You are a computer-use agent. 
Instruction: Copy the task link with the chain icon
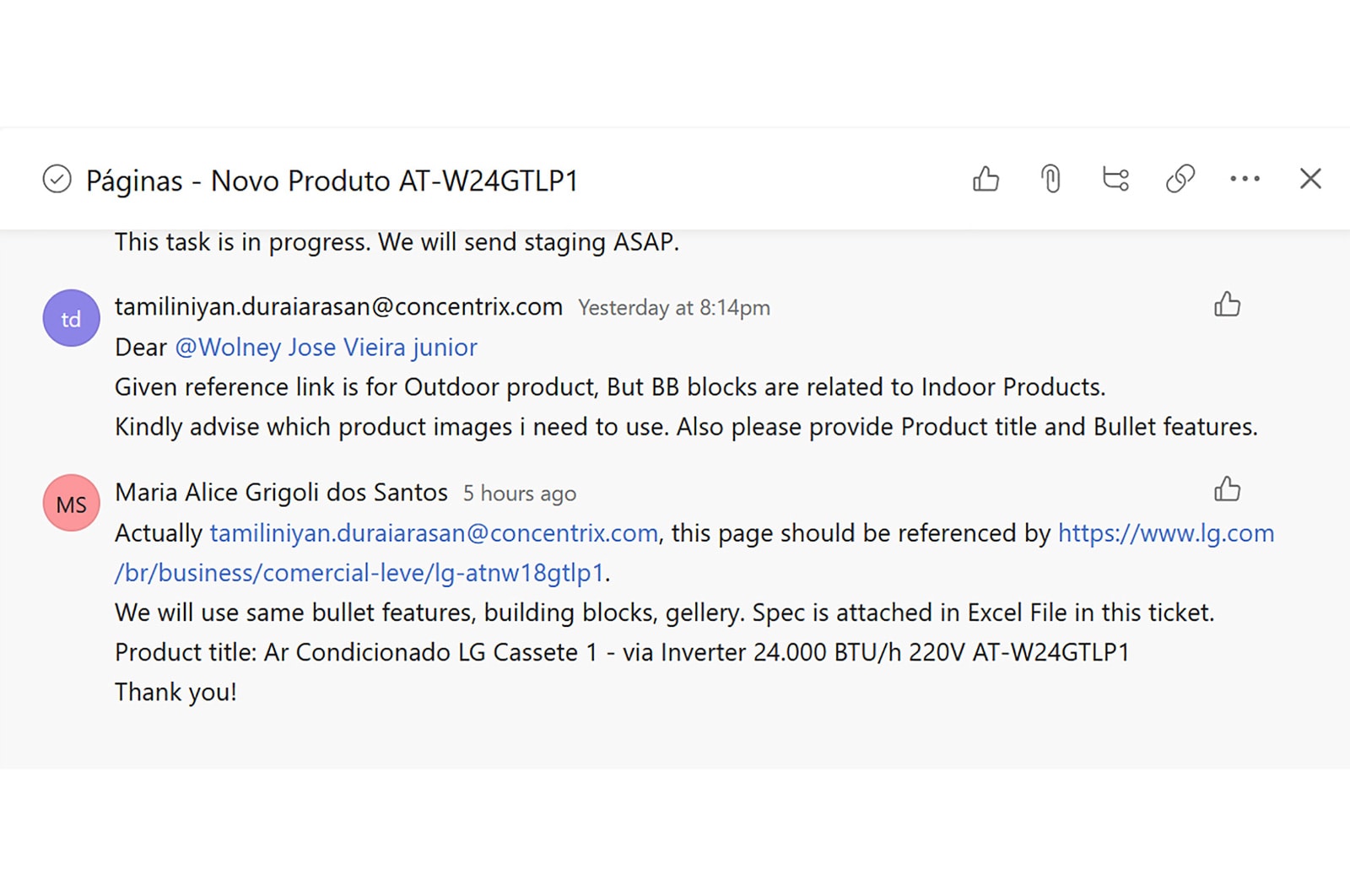[x=1180, y=179]
